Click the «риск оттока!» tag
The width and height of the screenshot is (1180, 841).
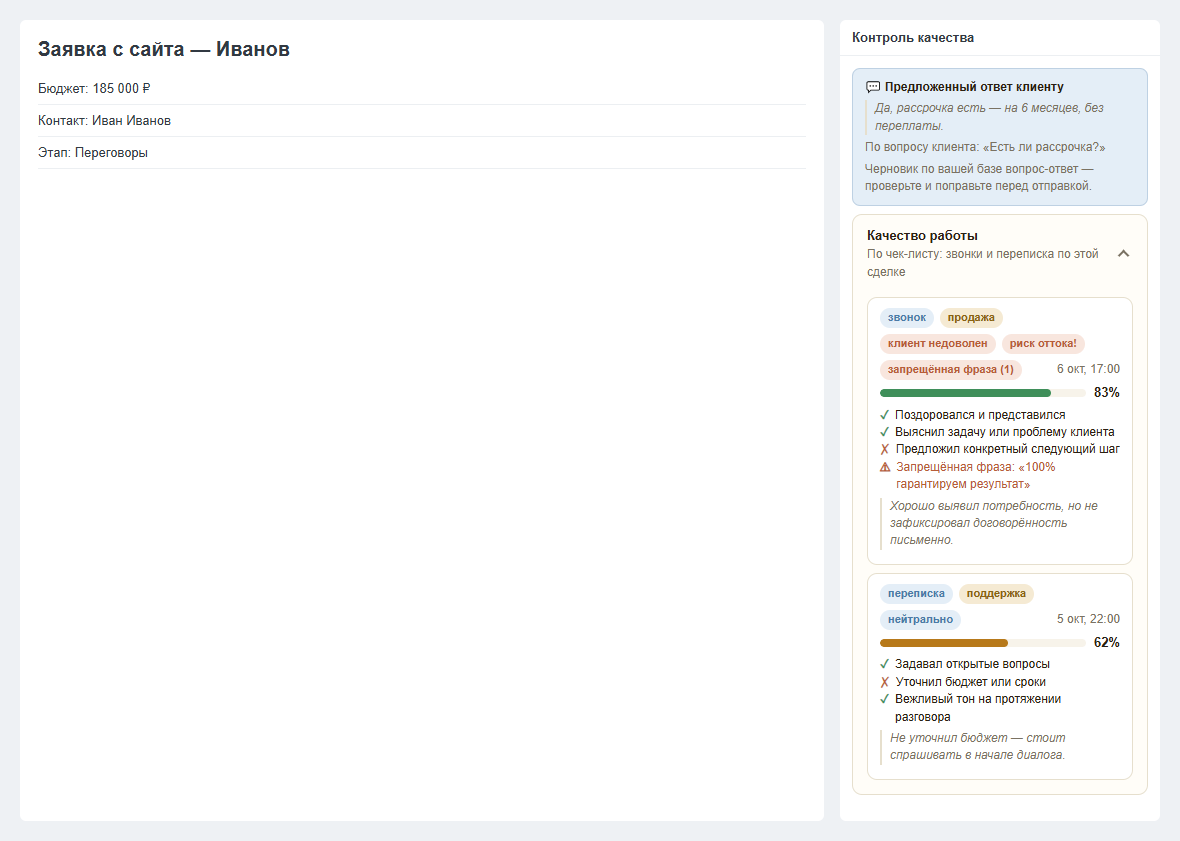pos(1043,344)
